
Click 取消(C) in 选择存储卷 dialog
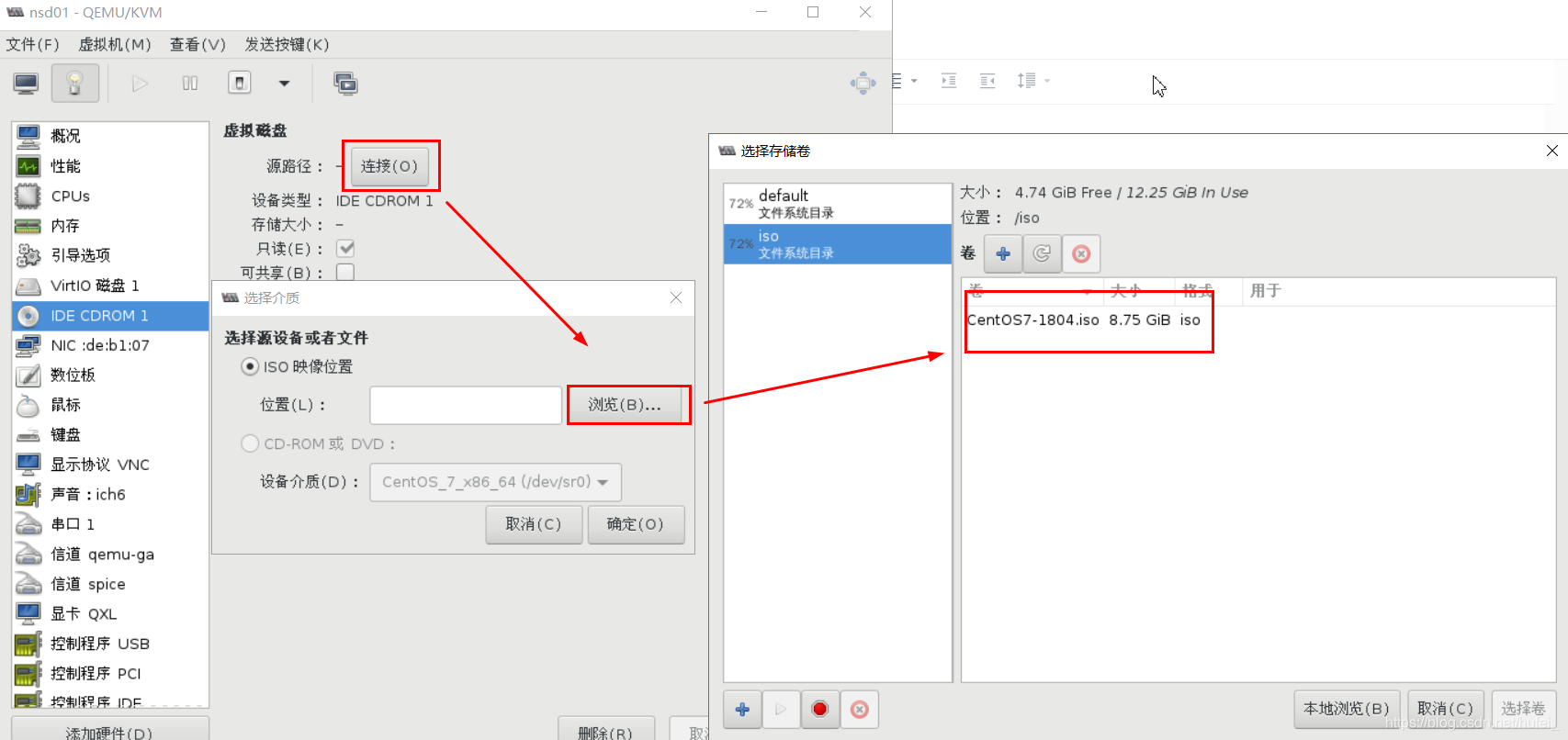point(1446,709)
